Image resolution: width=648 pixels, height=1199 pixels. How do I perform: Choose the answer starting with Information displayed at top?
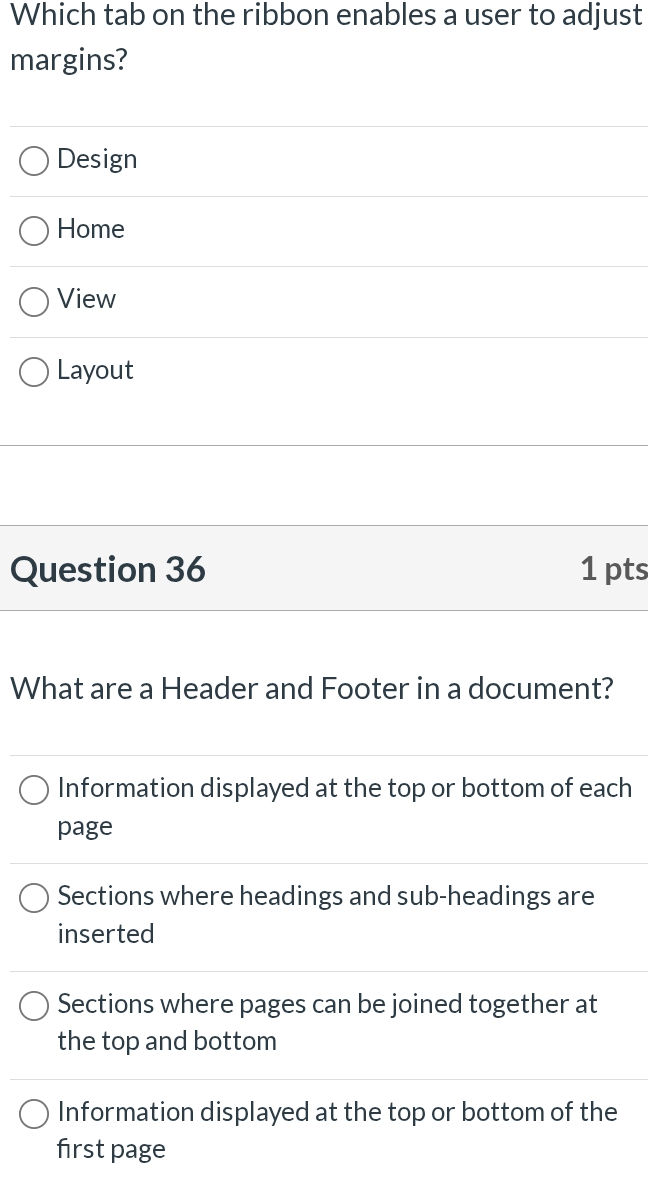[x=34, y=789]
